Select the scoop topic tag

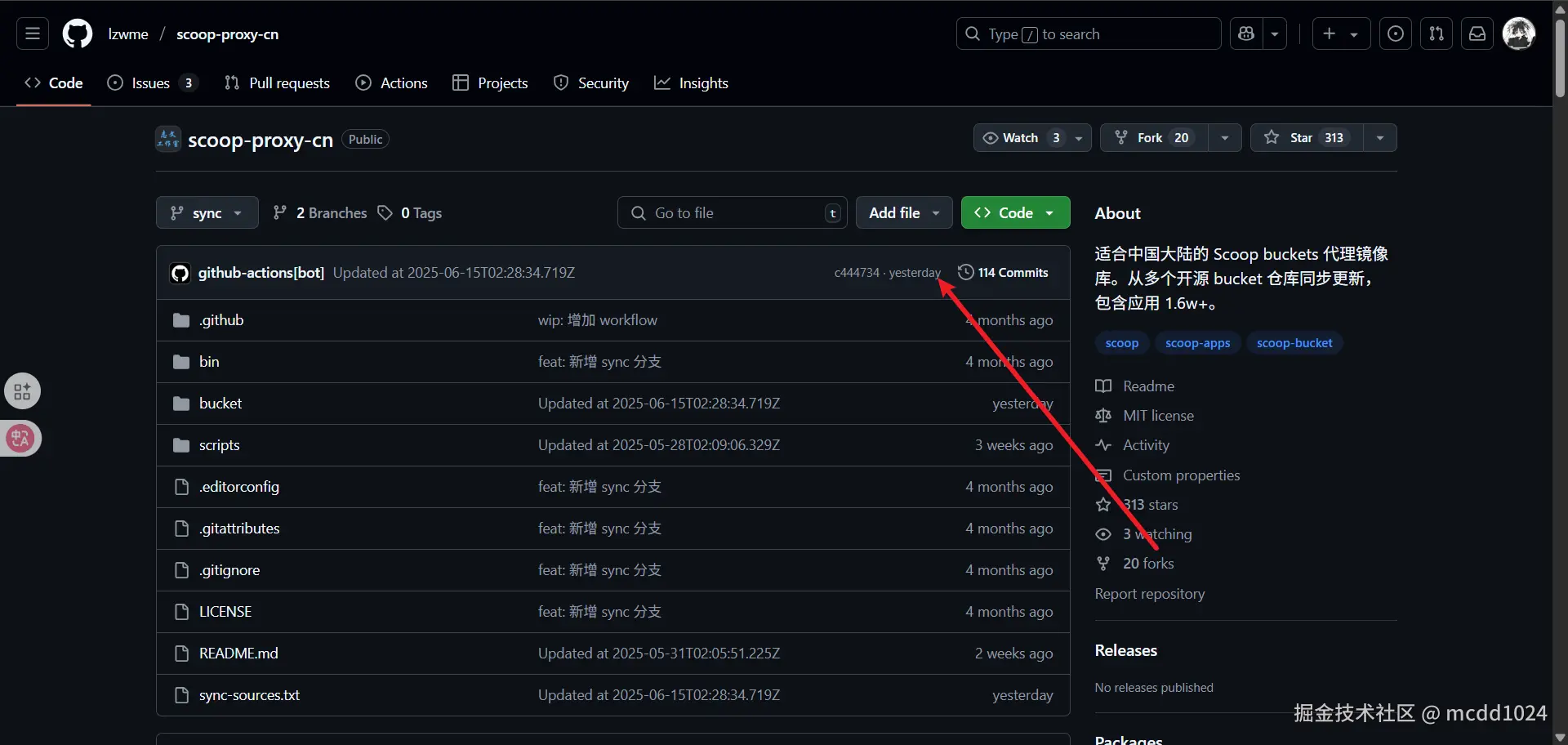click(x=1122, y=343)
